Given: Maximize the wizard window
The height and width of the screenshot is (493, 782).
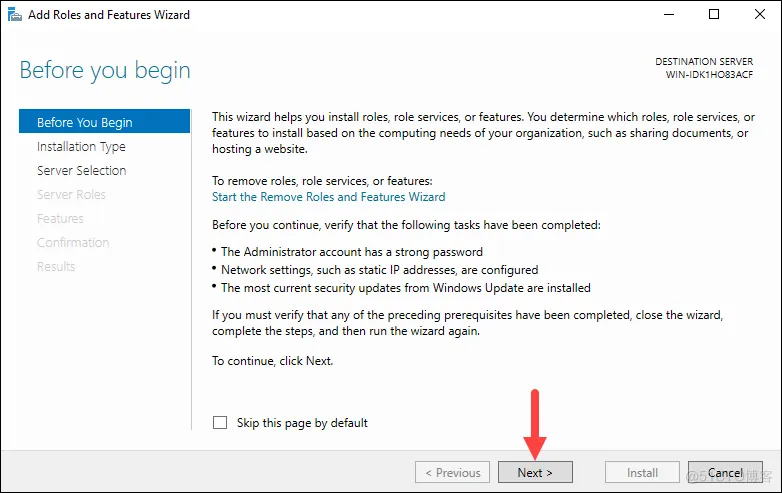Looking at the screenshot, I should click(x=714, y=15).
